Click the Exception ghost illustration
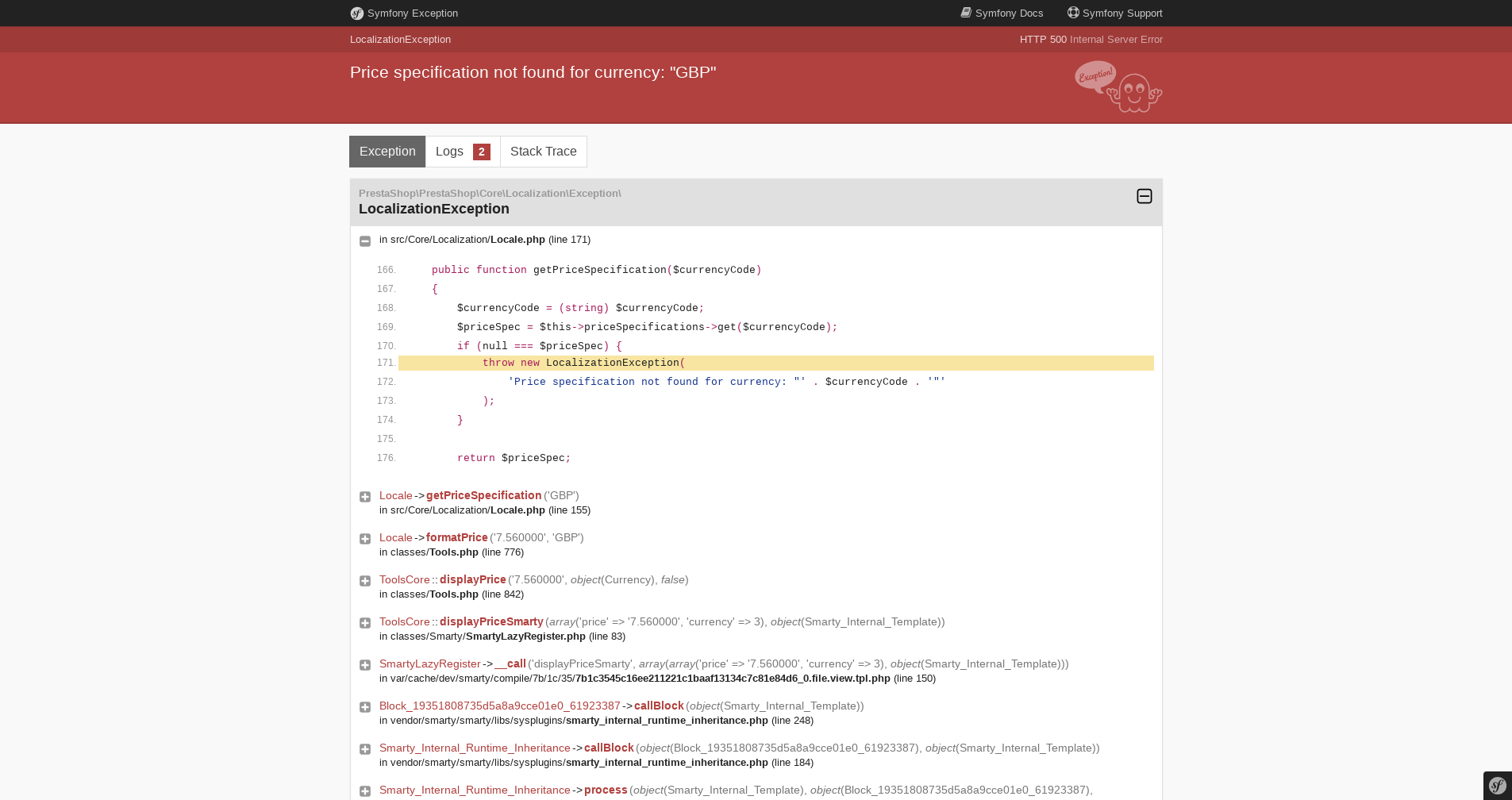Screen dimensions: 1512x800 click(1118, 87)
